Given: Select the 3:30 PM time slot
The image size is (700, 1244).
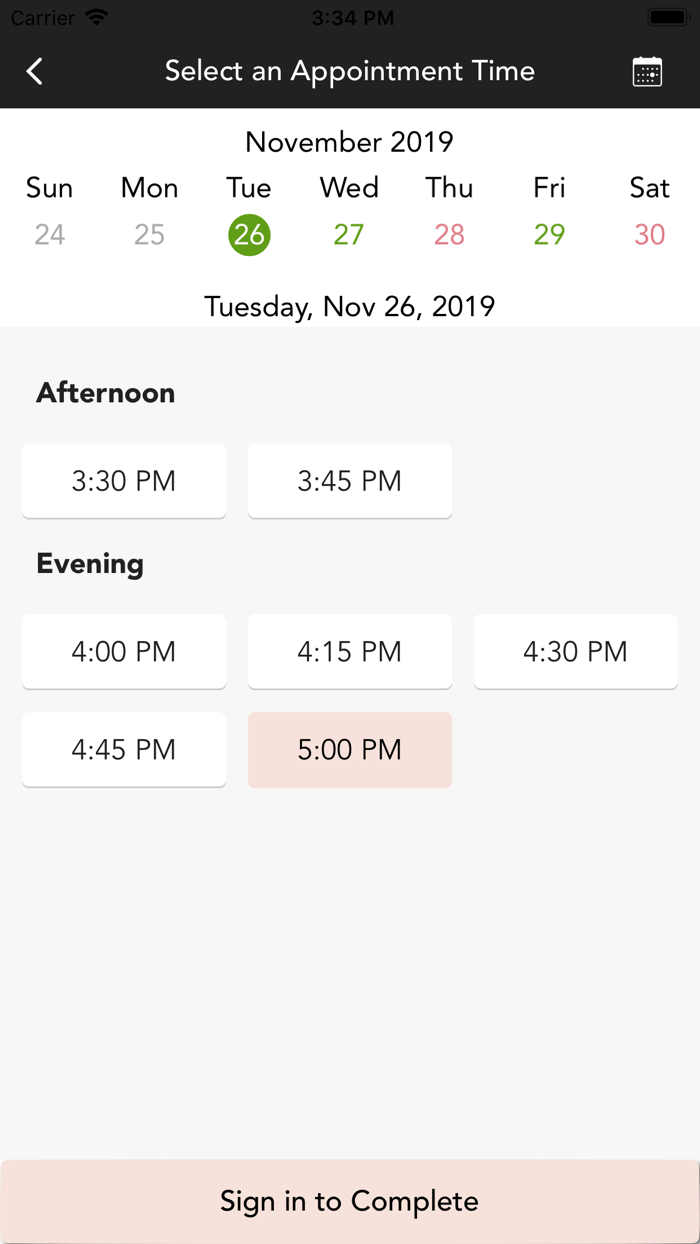Looking at the screenshot, I should tap(124, 481).
